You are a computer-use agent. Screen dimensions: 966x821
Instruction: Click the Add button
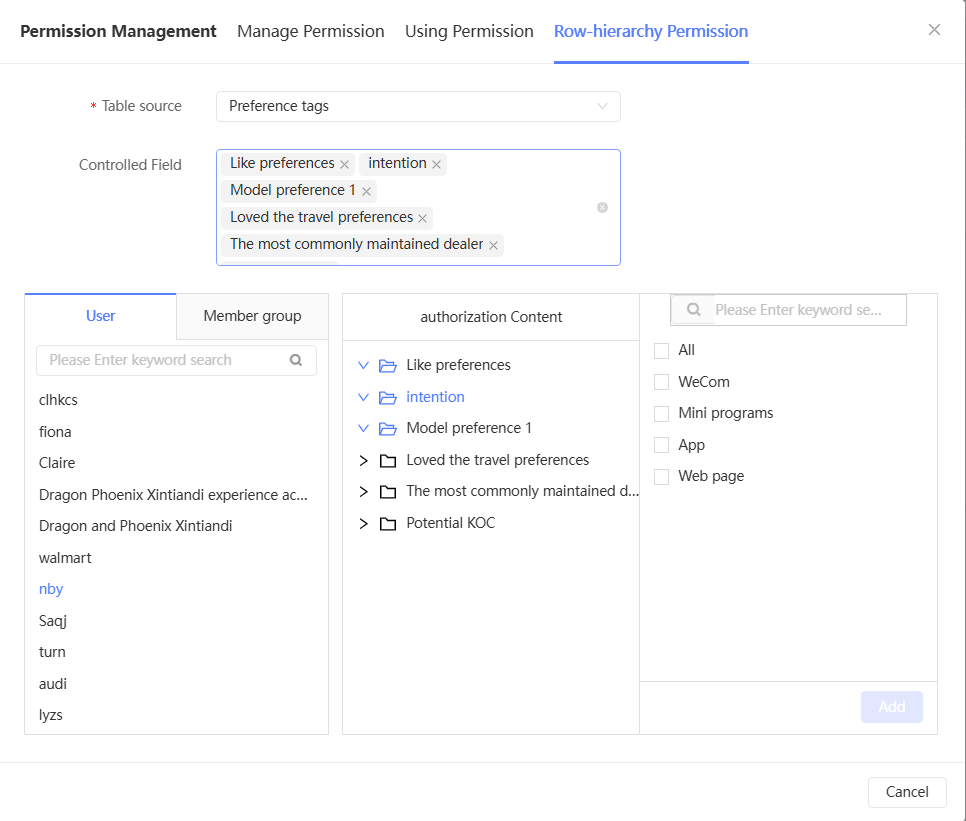coord(891,707)
